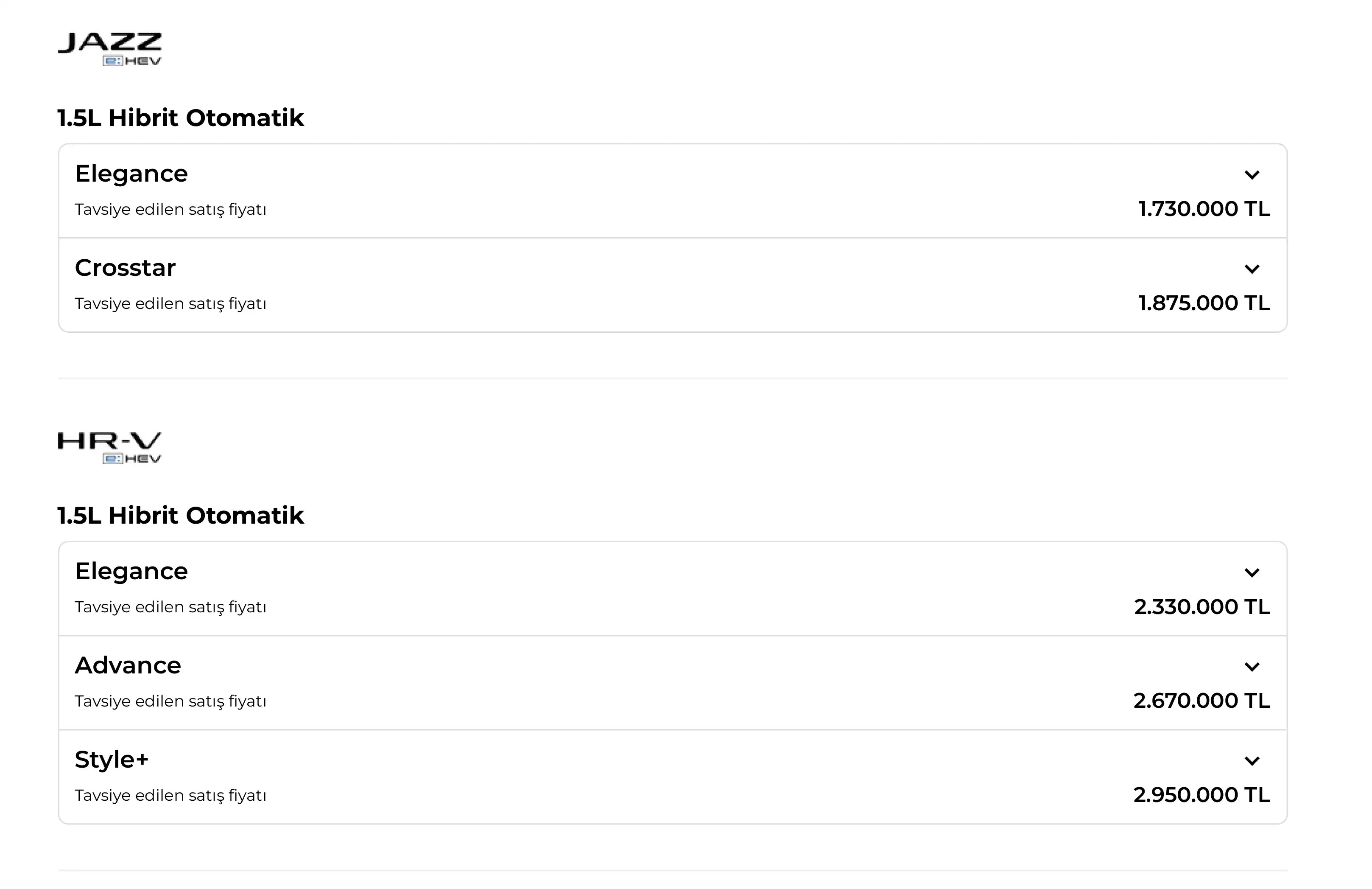The image size is (1372, 889).
Task: Click the Style+ recommended price label text
Action: point(170,796)
